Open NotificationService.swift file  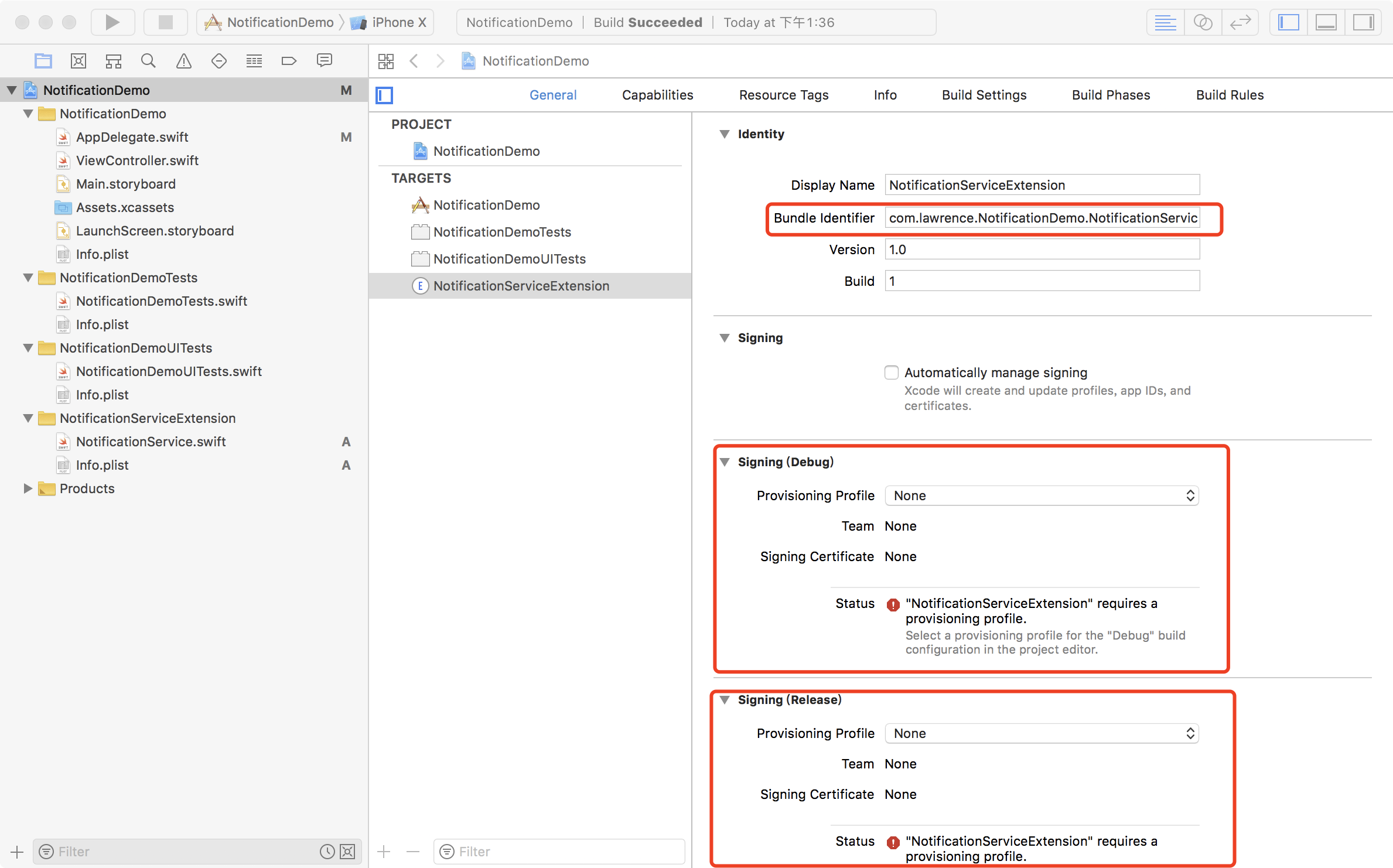pos(151,442)
